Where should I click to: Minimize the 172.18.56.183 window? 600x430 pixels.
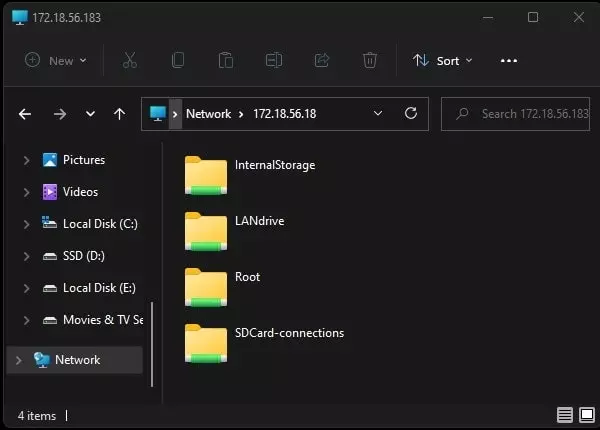[488, 18]
